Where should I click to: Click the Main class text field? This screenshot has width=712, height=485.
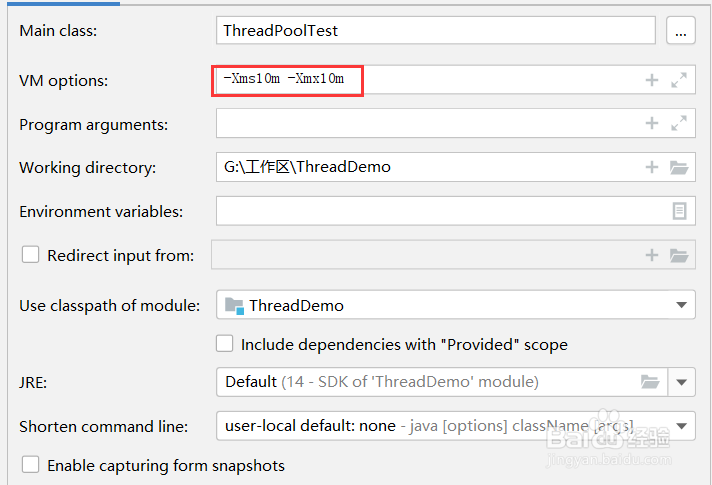pos(435,31)
